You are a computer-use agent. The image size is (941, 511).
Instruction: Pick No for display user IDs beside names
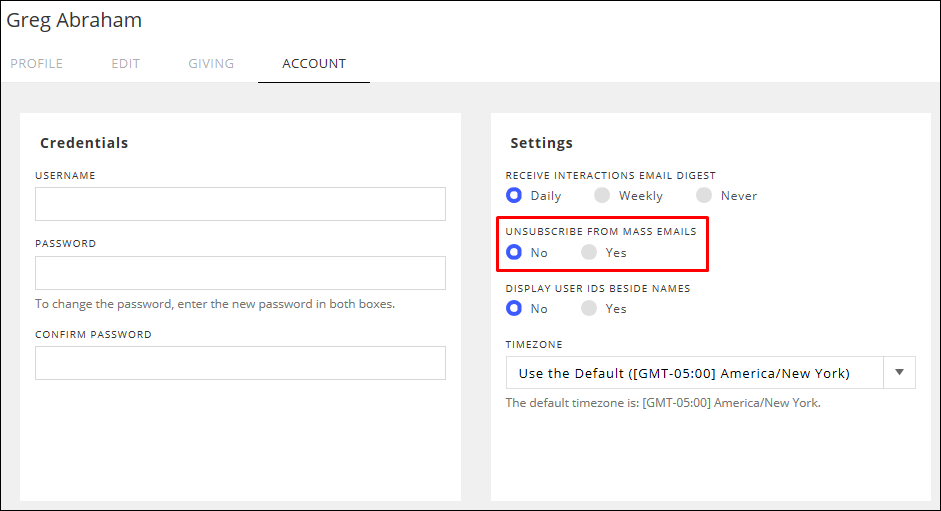click(x=515, y=309)
